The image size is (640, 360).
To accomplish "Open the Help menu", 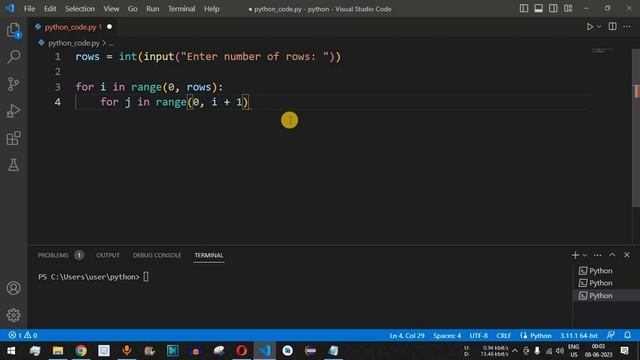I will [x=211, y=9].
